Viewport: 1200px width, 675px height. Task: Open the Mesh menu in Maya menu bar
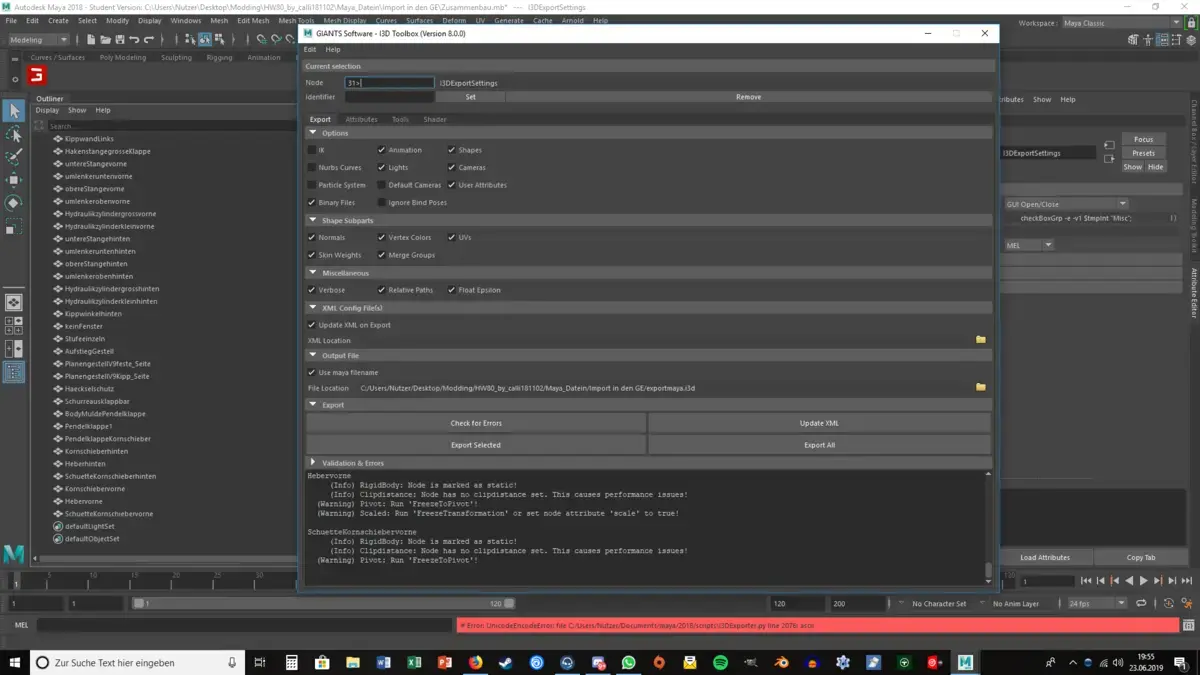tap(219, 20)
